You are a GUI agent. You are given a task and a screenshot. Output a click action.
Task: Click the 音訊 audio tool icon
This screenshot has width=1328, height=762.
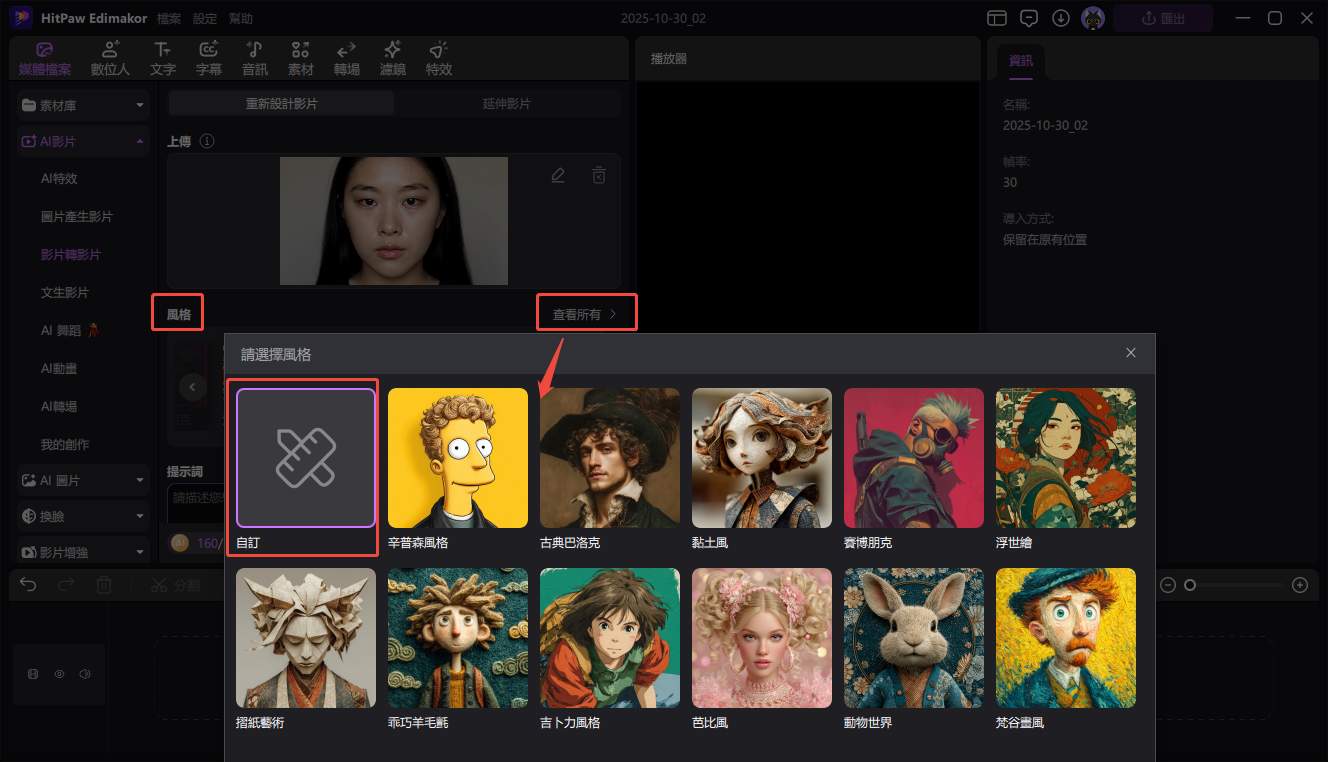[254, 58]
